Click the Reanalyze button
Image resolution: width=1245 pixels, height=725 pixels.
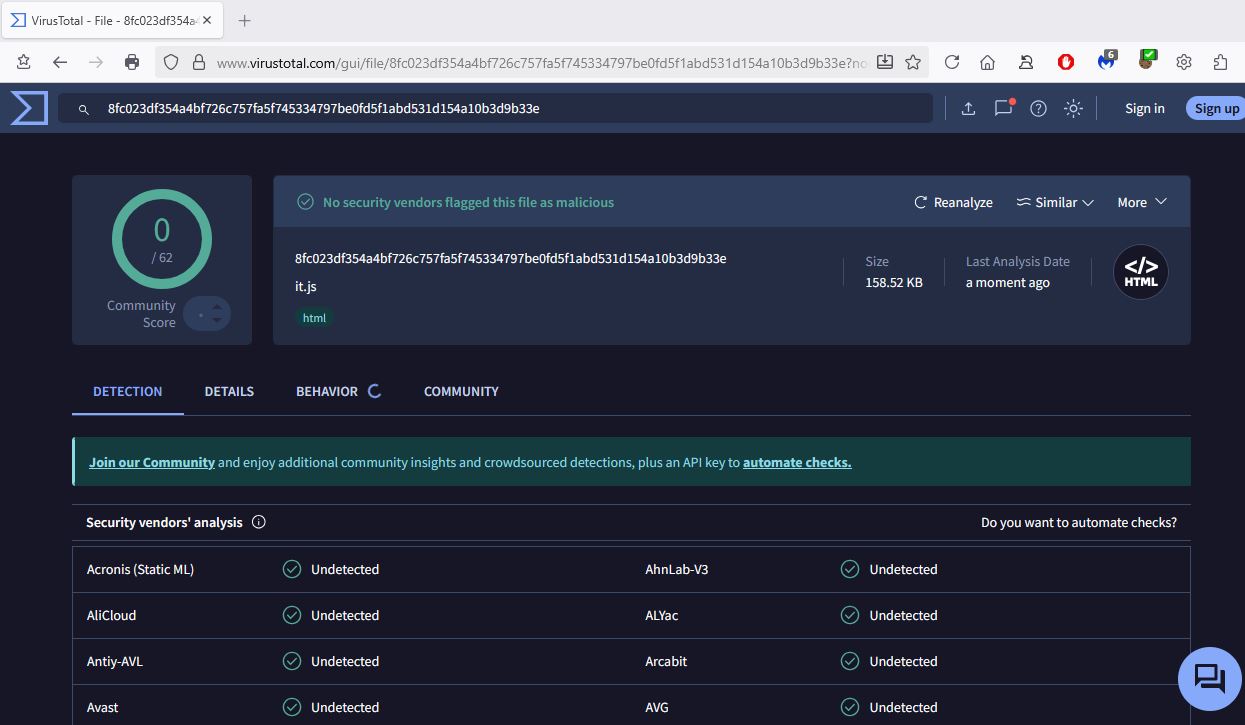pos(953,202)
